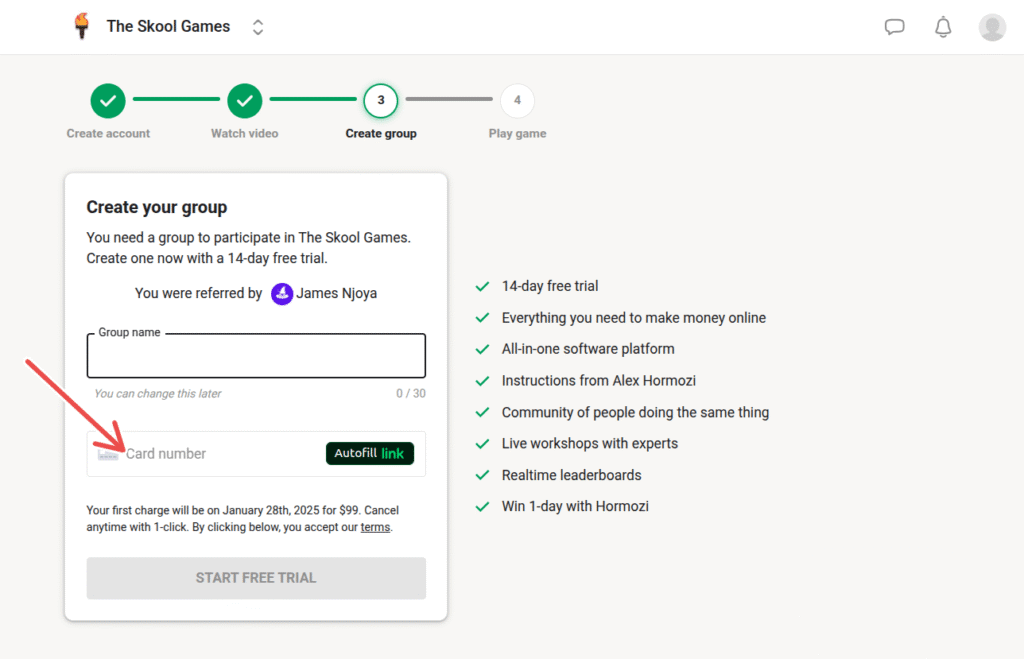Open the user profile avatar
The height and width of the screenshot is (659, 1024).
[992, 27]
